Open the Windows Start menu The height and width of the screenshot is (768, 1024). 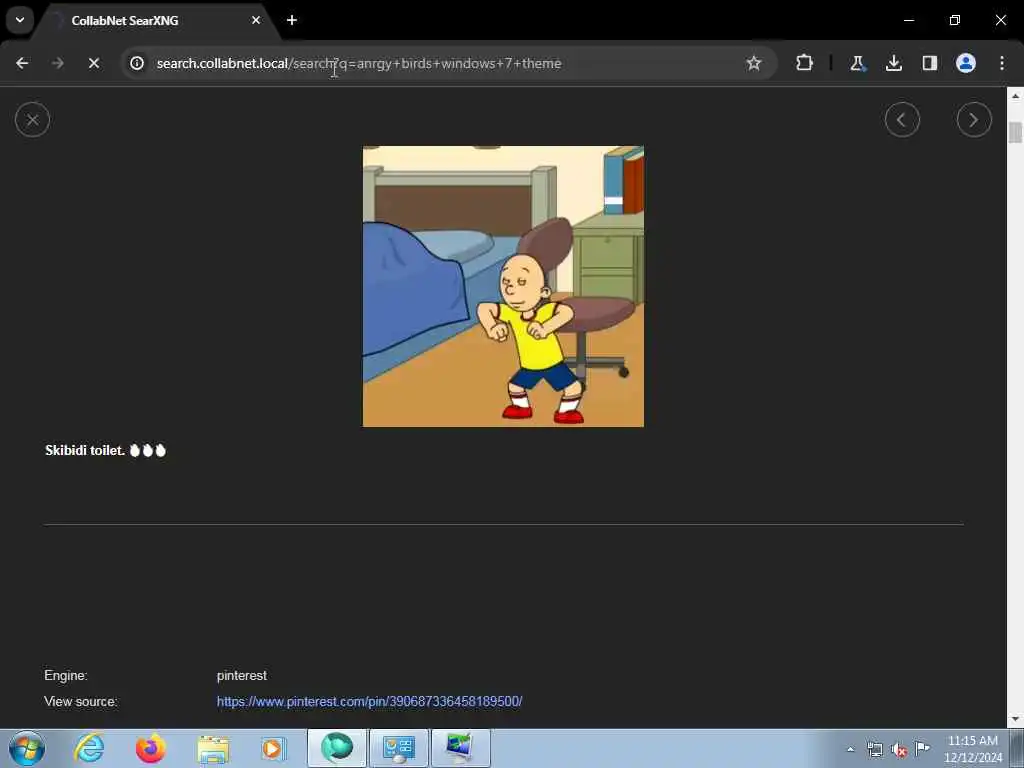tap(27, 748)
